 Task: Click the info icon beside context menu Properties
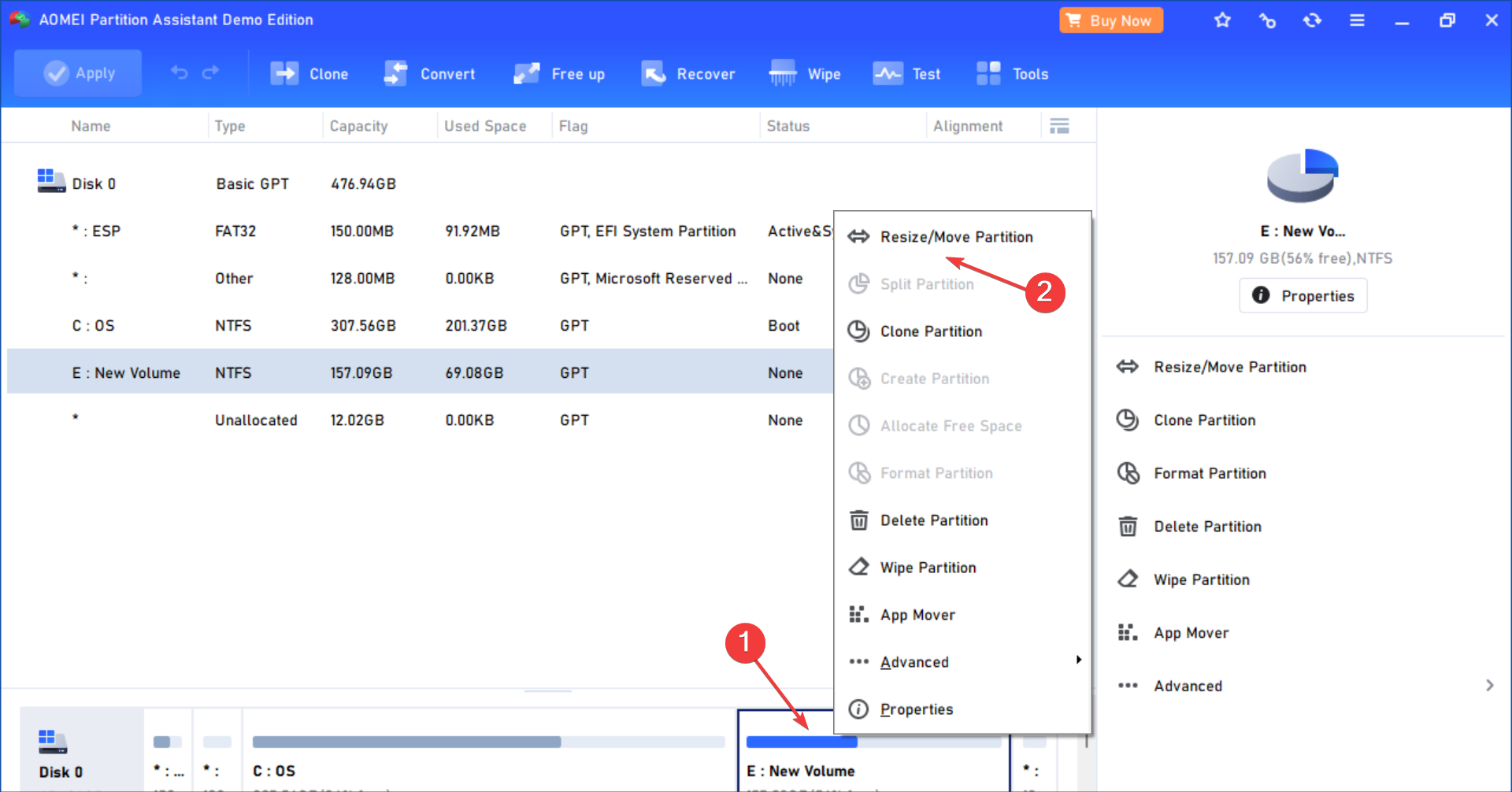coord(858,709)
